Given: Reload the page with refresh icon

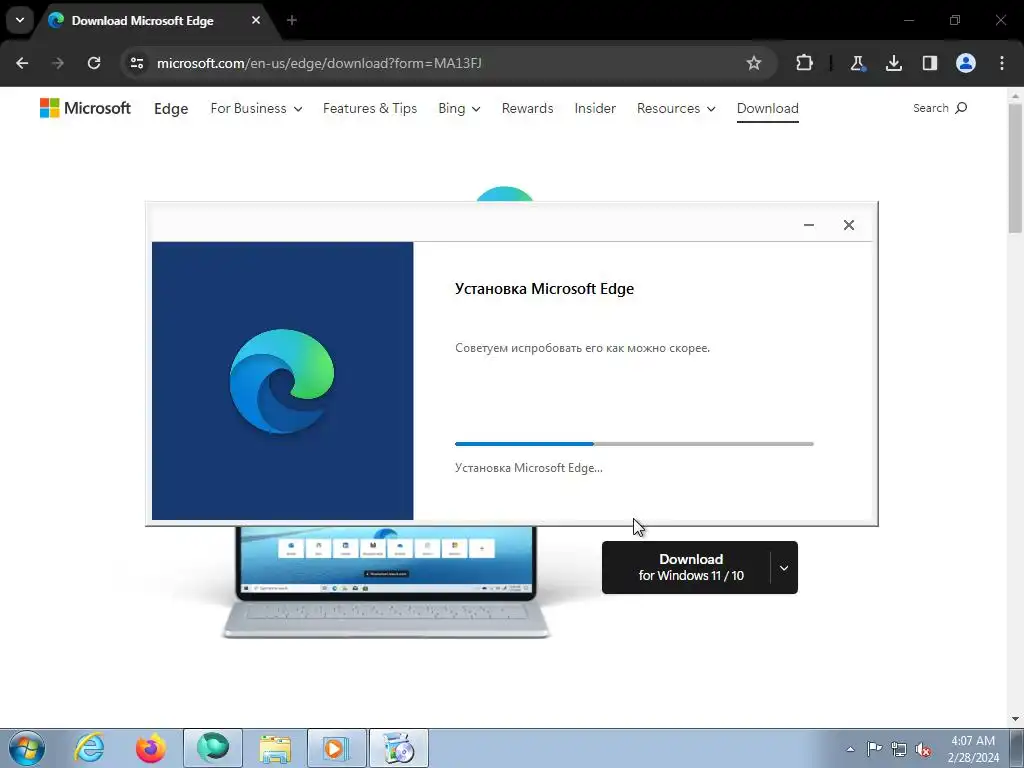Looking at the screenshot, I should pos(94,63).
